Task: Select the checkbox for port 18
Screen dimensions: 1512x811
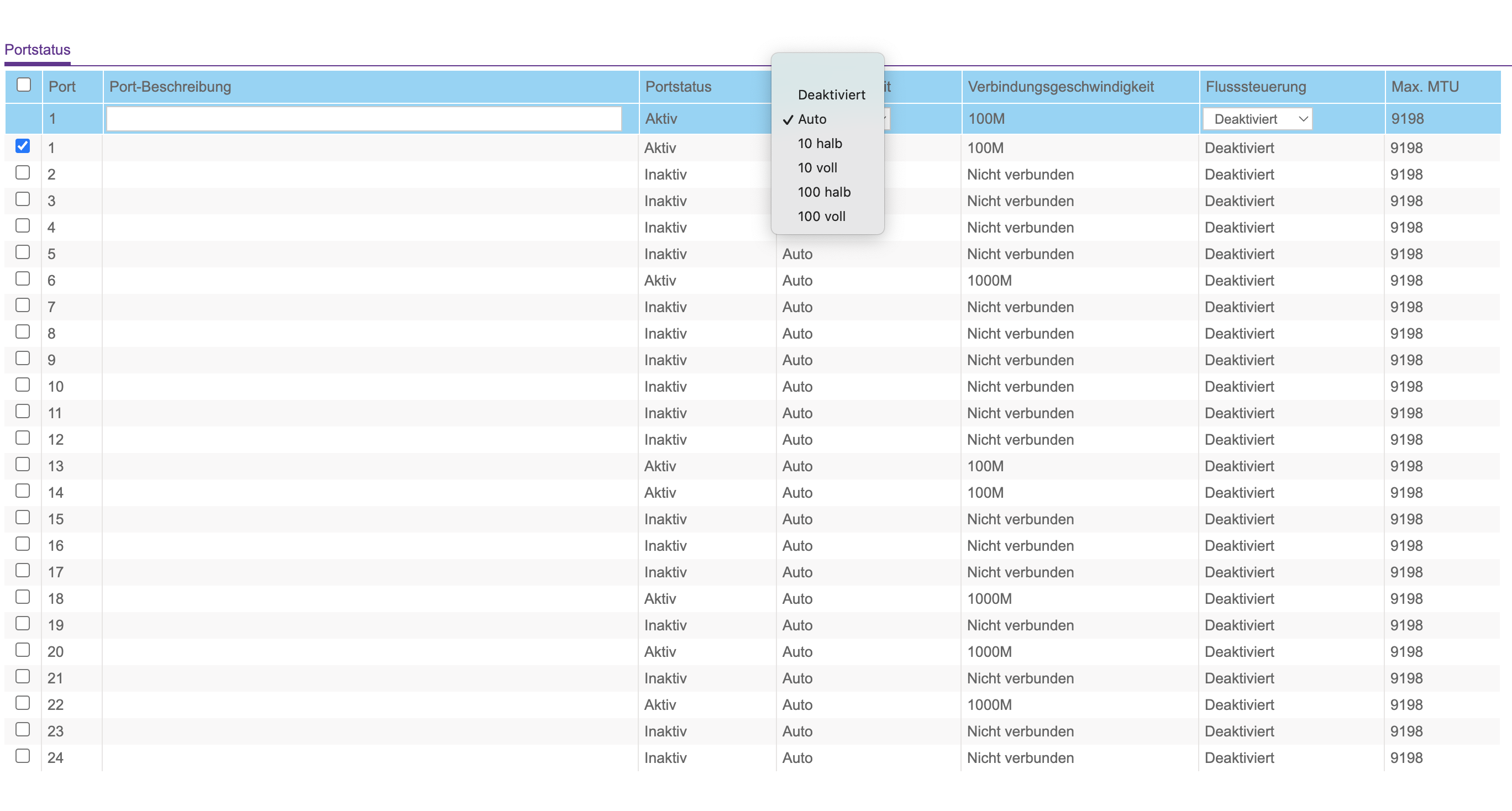Action: [23, 597]
